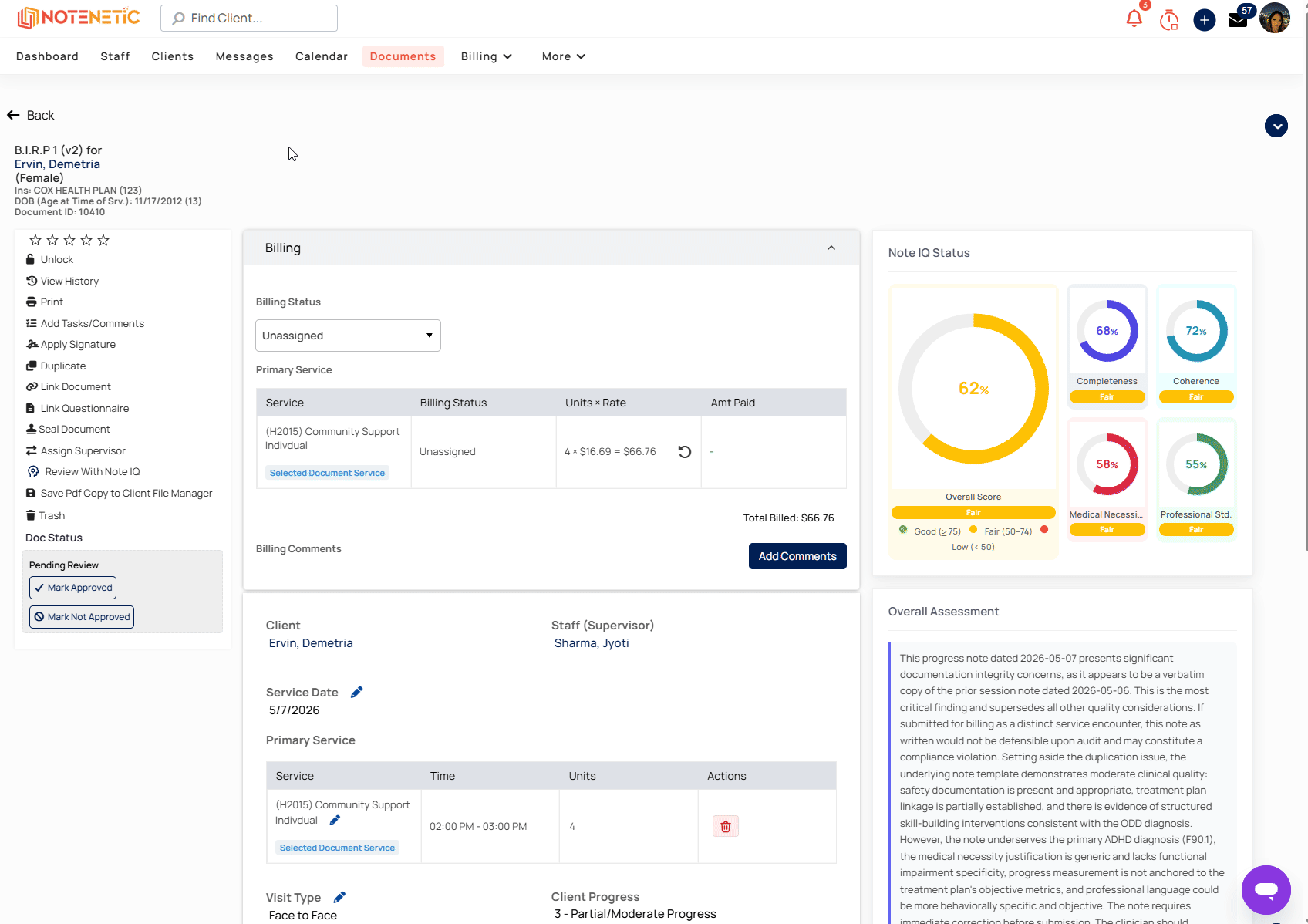
Task: Open client Ervin, Demetria link below Client
Action: (x=311, y=643)
